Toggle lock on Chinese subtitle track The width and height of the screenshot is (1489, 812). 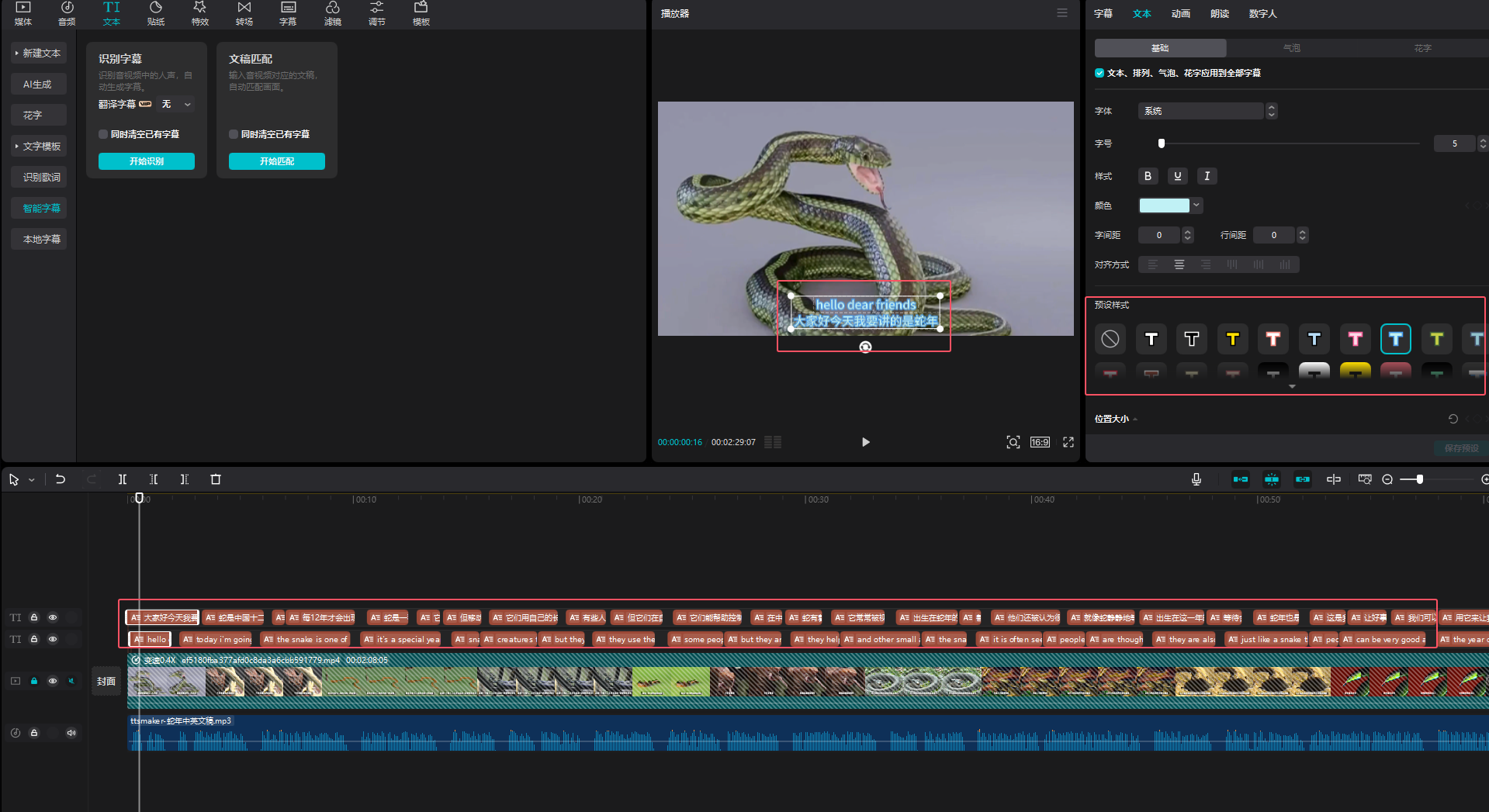coord(34,617)
